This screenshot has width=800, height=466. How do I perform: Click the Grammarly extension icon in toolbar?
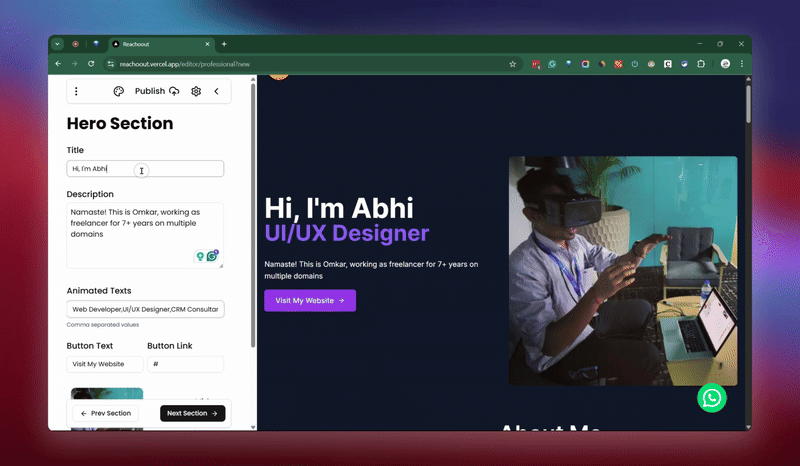(x=552, y=64)
